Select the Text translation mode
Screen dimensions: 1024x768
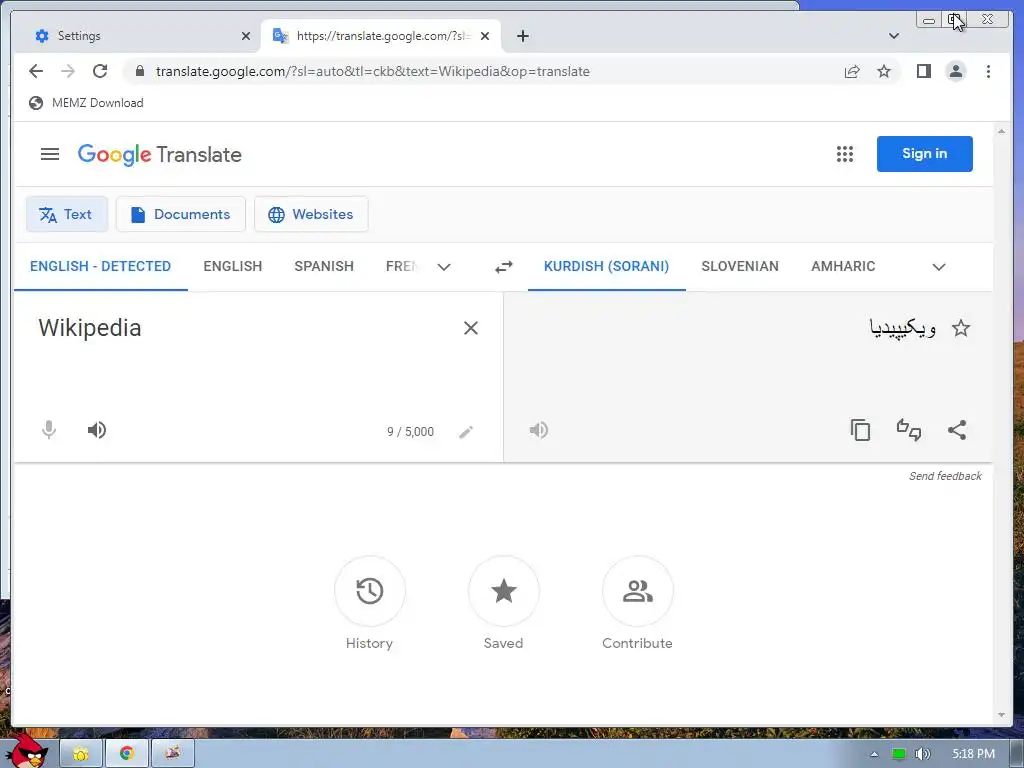coord(67,214)
